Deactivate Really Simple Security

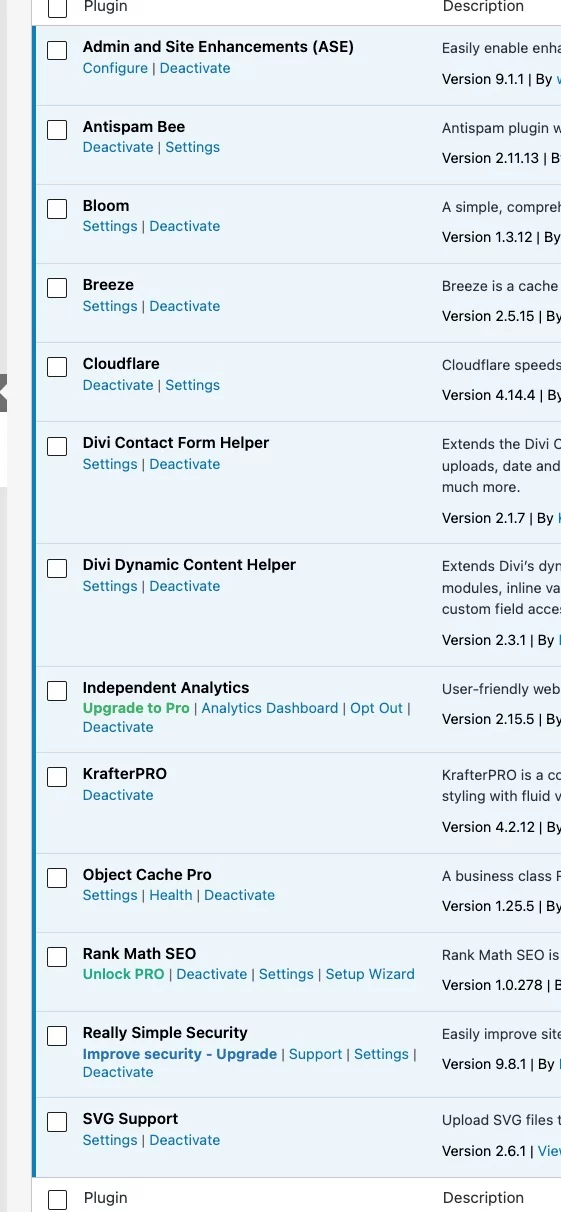[x=118, y=1072]
